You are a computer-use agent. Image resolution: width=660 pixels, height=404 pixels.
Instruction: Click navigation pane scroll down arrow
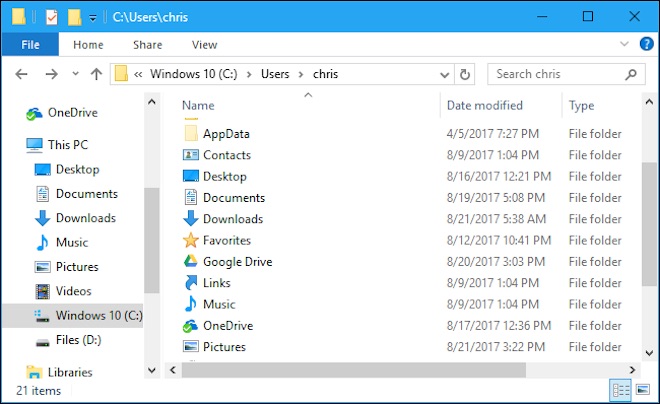152,370
